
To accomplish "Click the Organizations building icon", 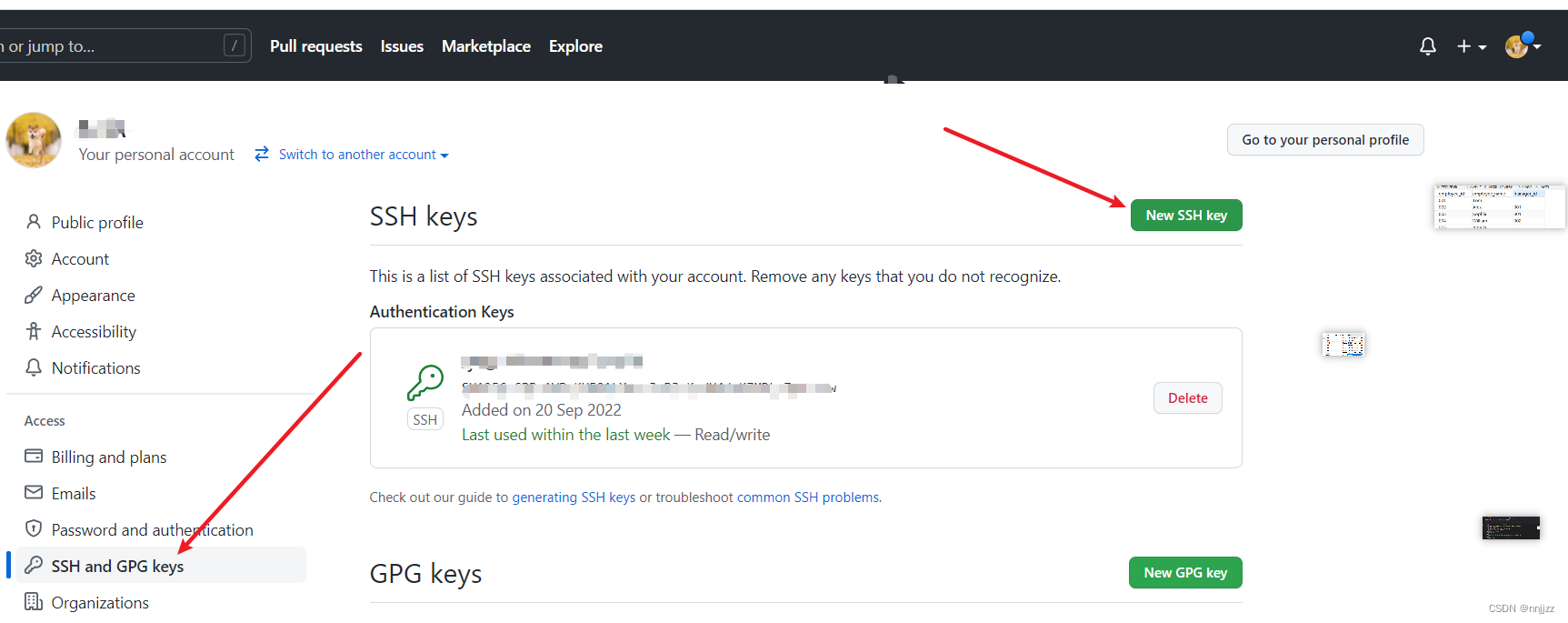I will (x=34, y=601).
